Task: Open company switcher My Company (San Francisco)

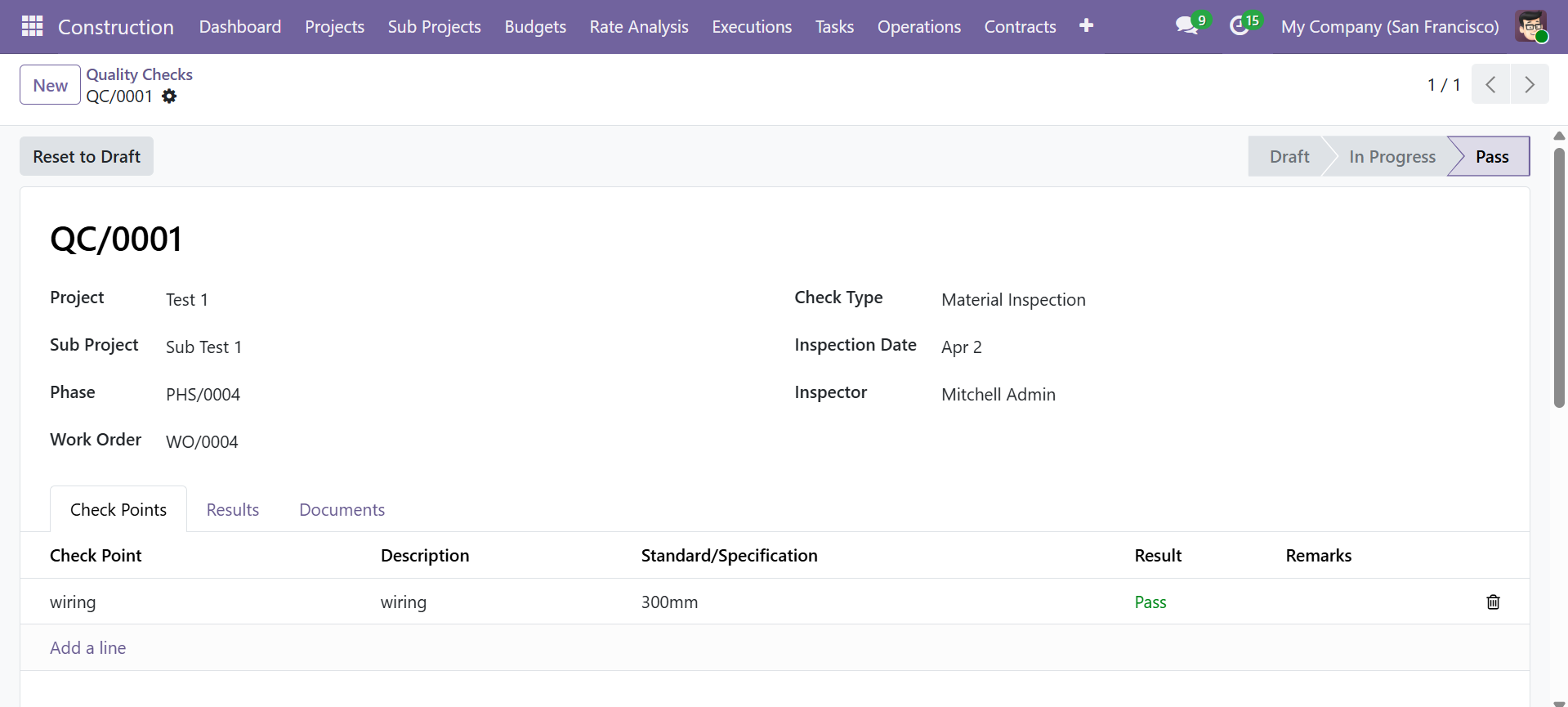Action: coord(1389,27)
